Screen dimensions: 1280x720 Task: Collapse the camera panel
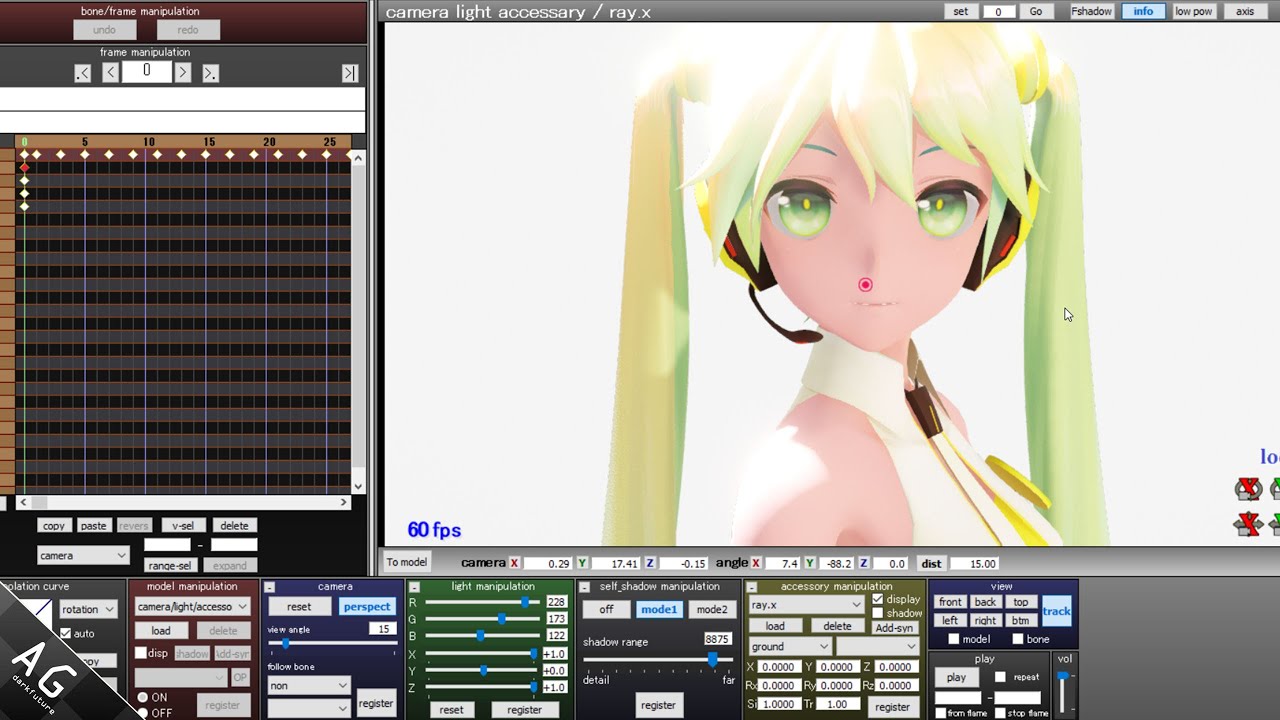click(269, 587)
